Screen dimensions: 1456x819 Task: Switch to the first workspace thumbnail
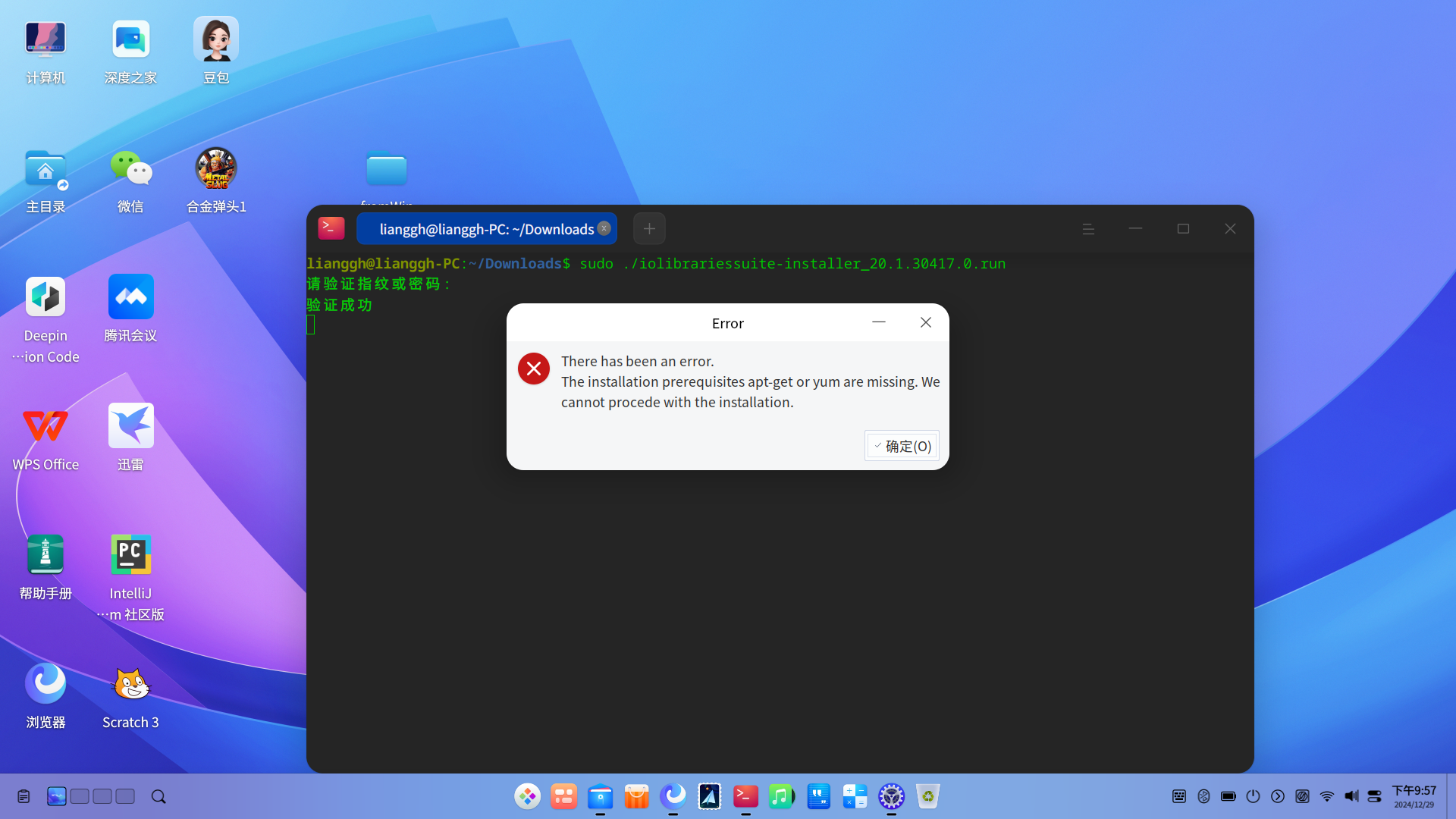point(57,796)
